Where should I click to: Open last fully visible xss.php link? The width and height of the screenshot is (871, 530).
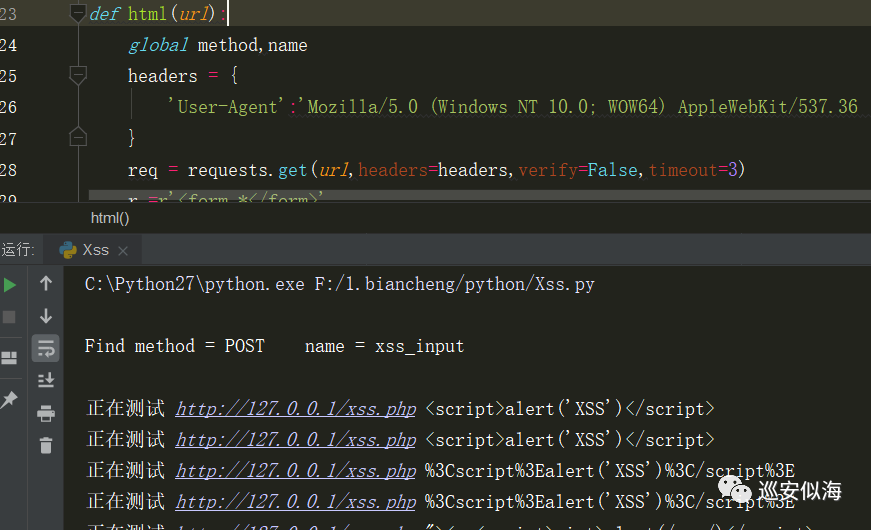pos(296,502)
